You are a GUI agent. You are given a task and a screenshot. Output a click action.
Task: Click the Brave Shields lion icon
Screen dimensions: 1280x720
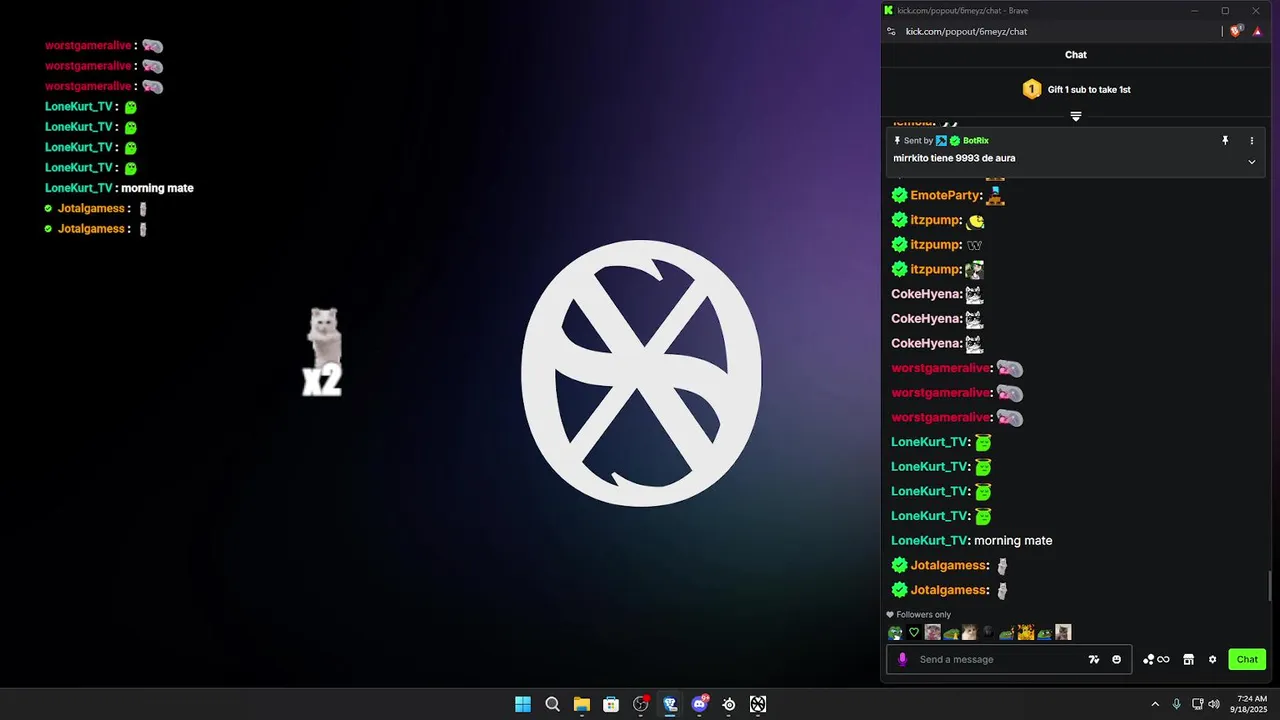[1236, 31]
